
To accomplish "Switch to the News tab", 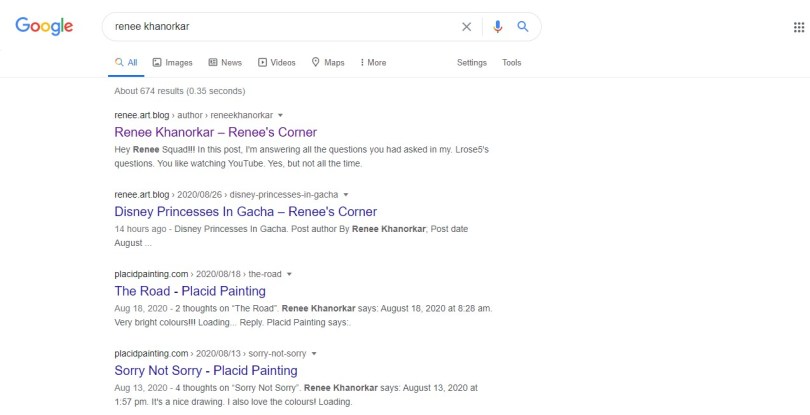I will 225,63.
